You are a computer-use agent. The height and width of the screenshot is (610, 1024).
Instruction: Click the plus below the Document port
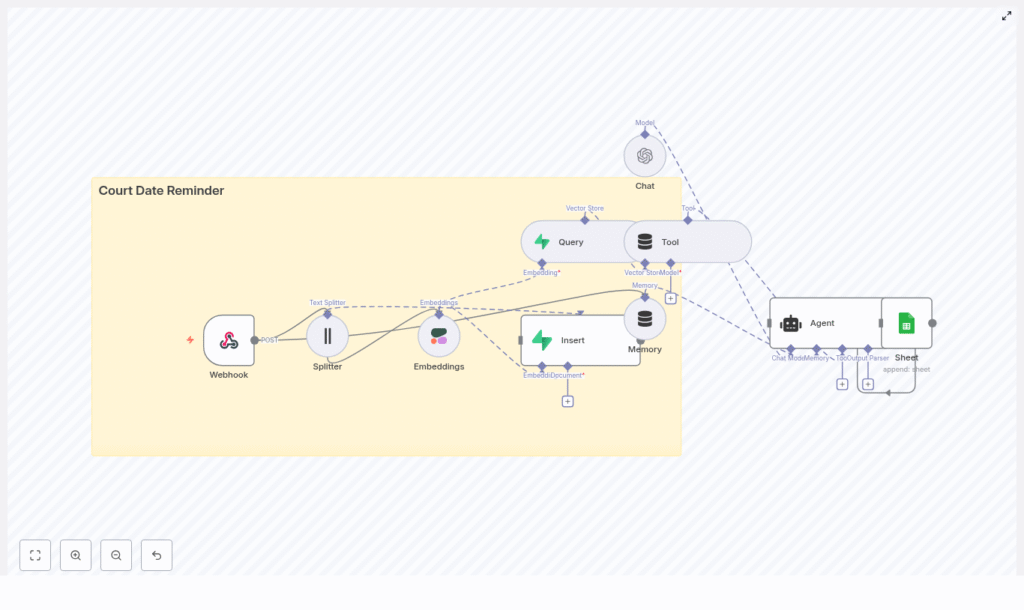coord(567,399)
